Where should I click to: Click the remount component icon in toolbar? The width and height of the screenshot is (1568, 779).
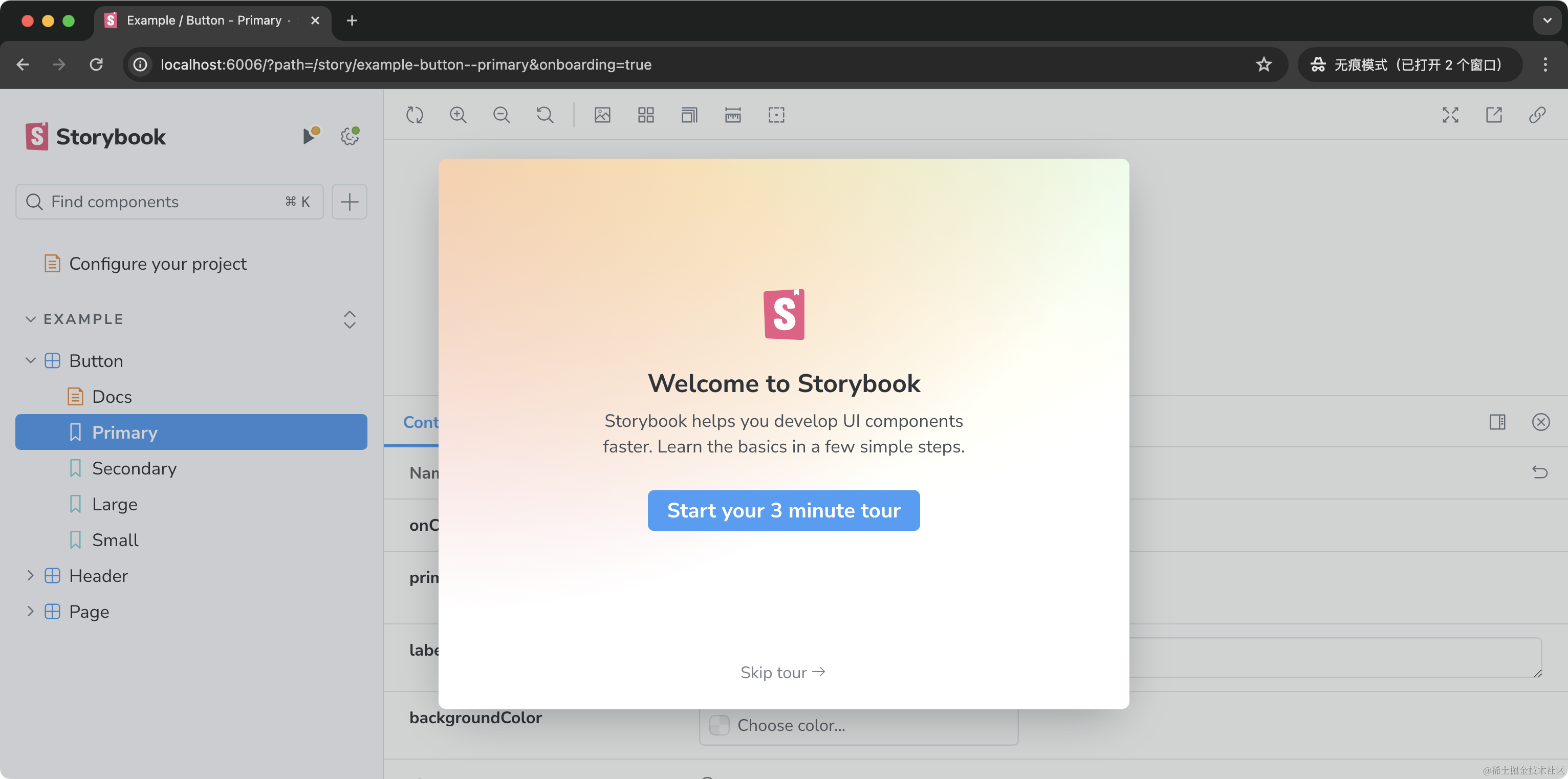[x=415, y=115]
